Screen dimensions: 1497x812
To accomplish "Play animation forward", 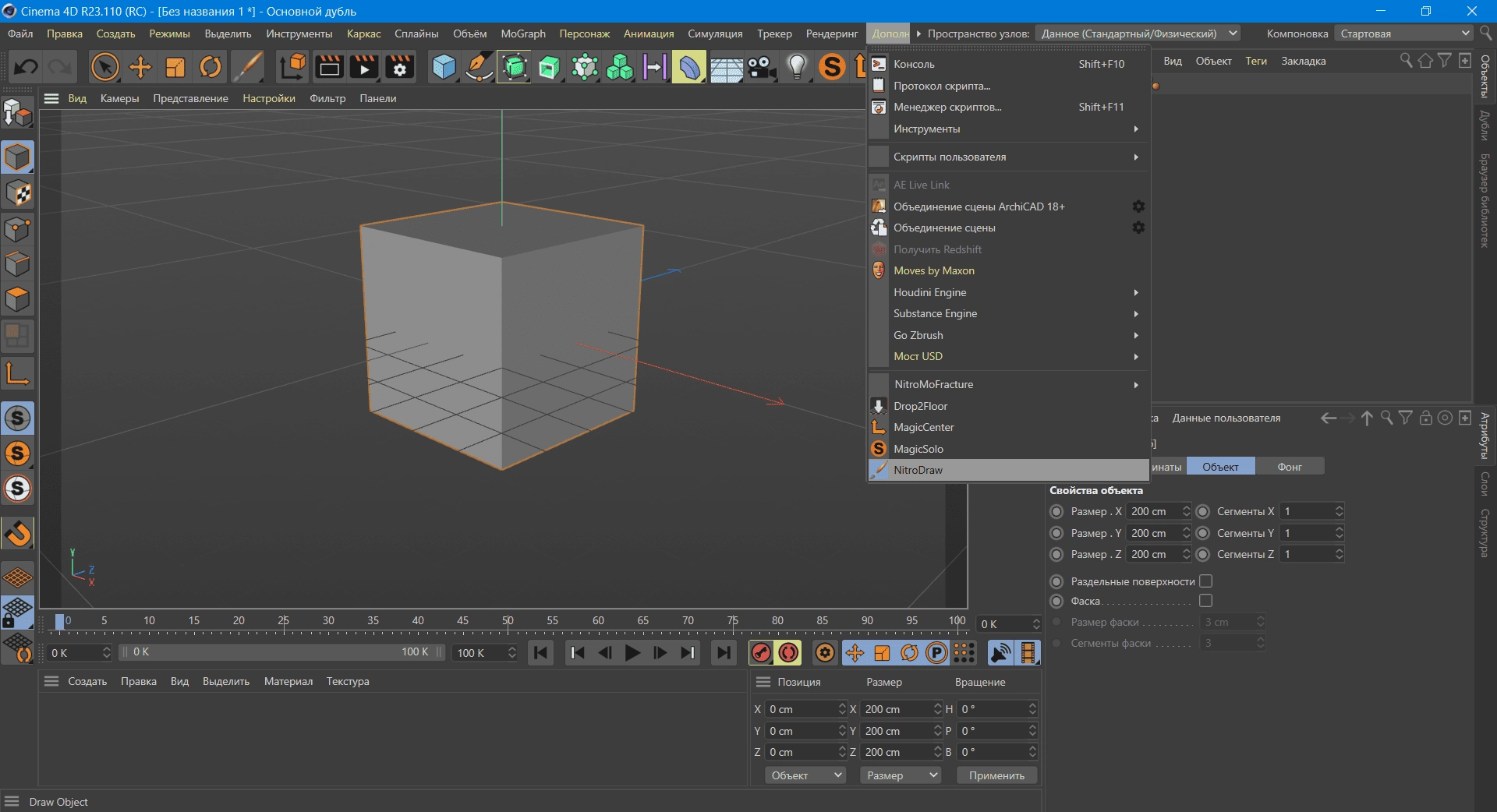I will [x=632, y=653].
